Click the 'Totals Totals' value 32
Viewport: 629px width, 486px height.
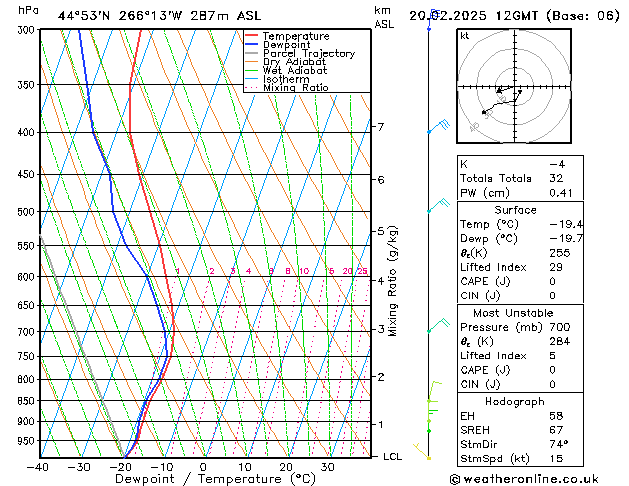556,178
